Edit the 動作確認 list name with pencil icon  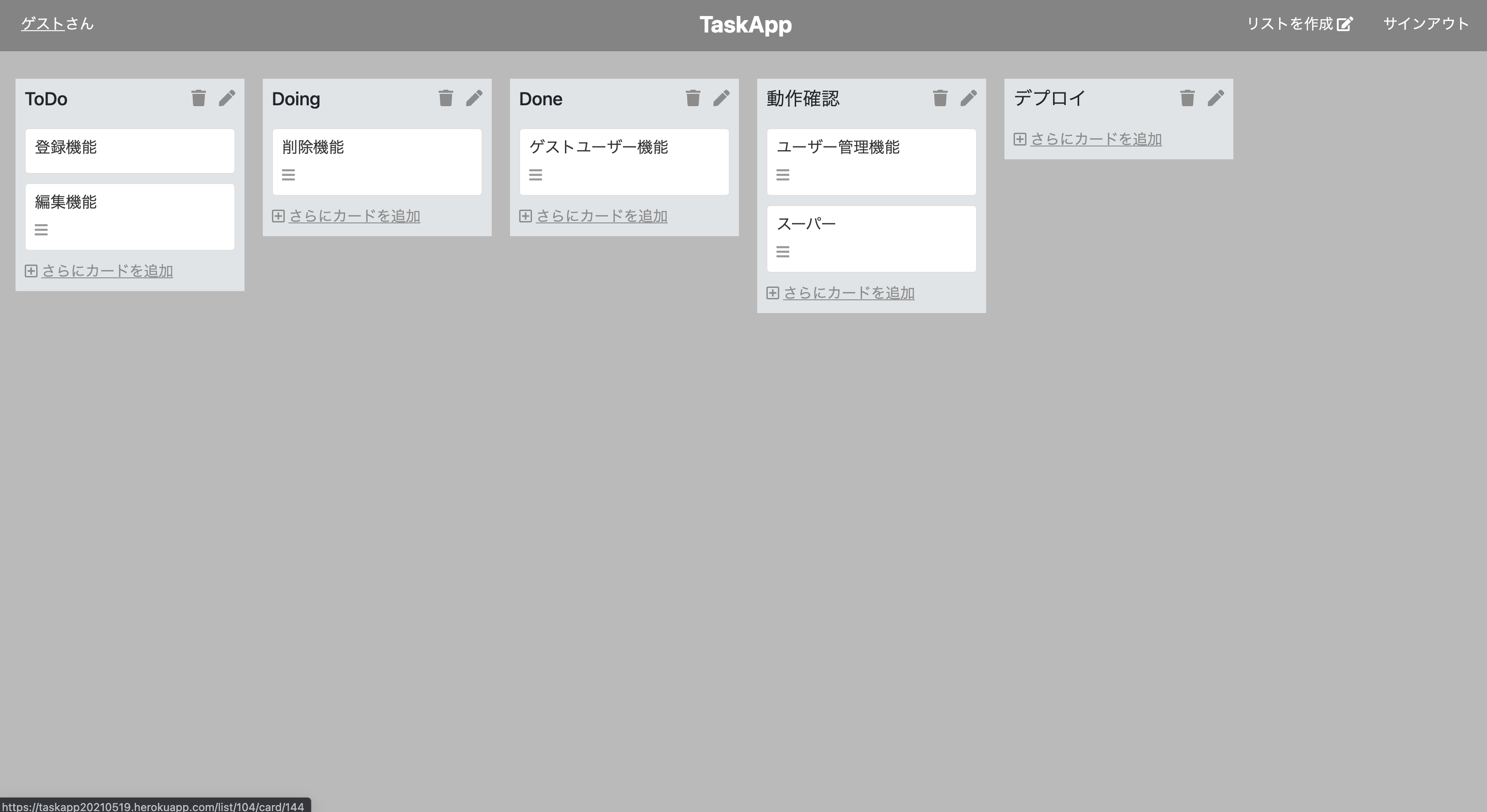[968, 97]
